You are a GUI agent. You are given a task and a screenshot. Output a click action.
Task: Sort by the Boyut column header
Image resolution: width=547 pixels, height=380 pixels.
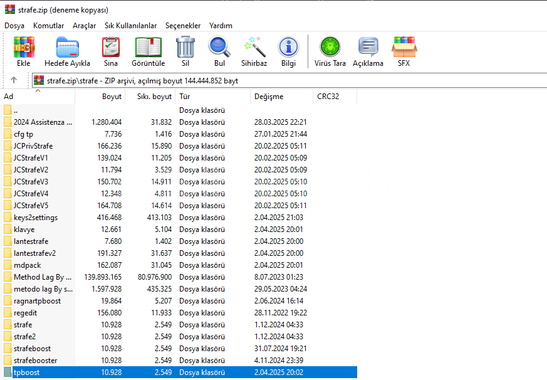100,96
